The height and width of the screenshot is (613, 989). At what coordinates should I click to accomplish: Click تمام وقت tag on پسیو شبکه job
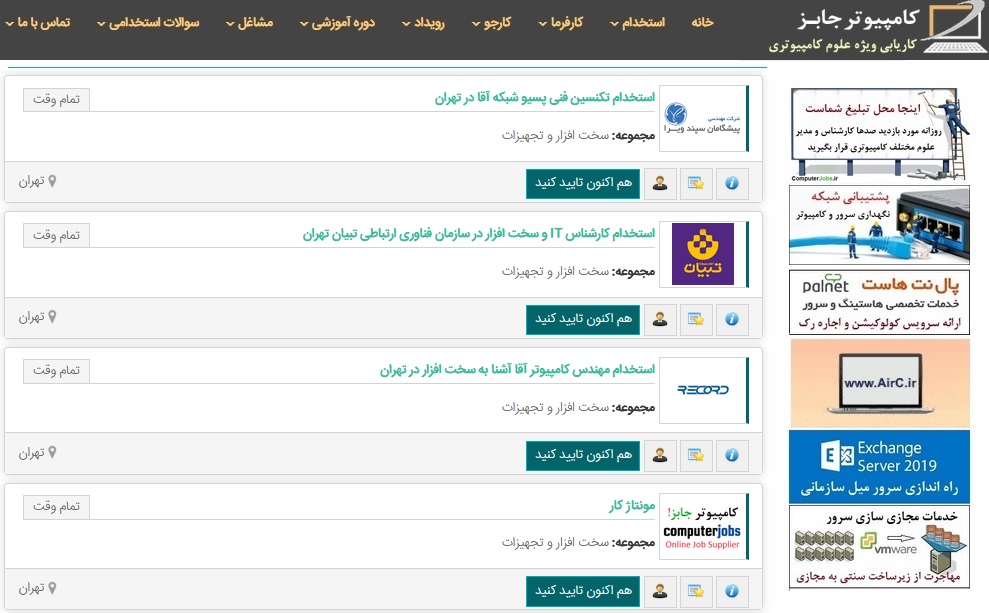point(56,100)
